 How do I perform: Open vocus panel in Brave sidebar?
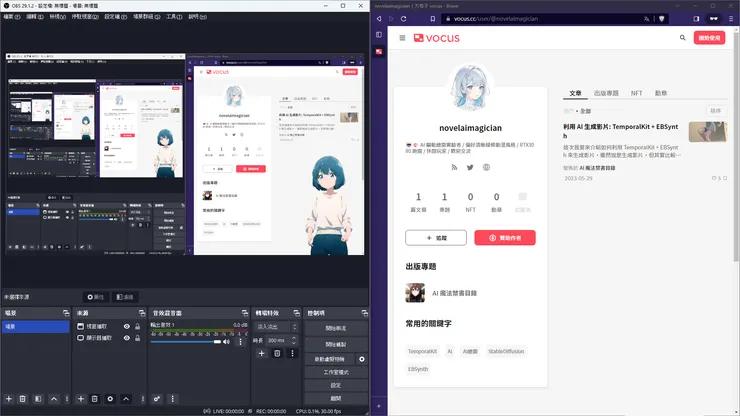[x=379, y=51]
